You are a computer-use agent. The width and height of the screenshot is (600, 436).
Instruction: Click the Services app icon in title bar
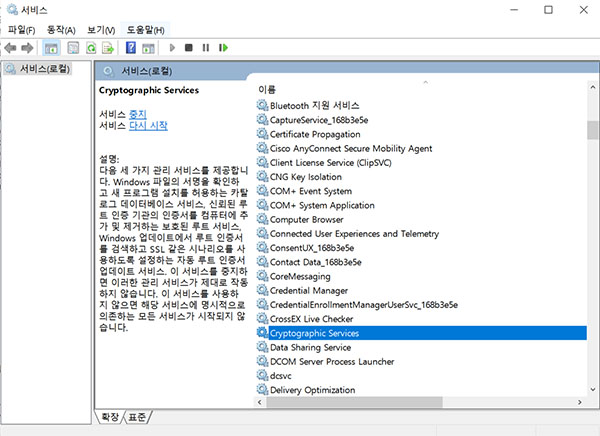pos(12,9)
